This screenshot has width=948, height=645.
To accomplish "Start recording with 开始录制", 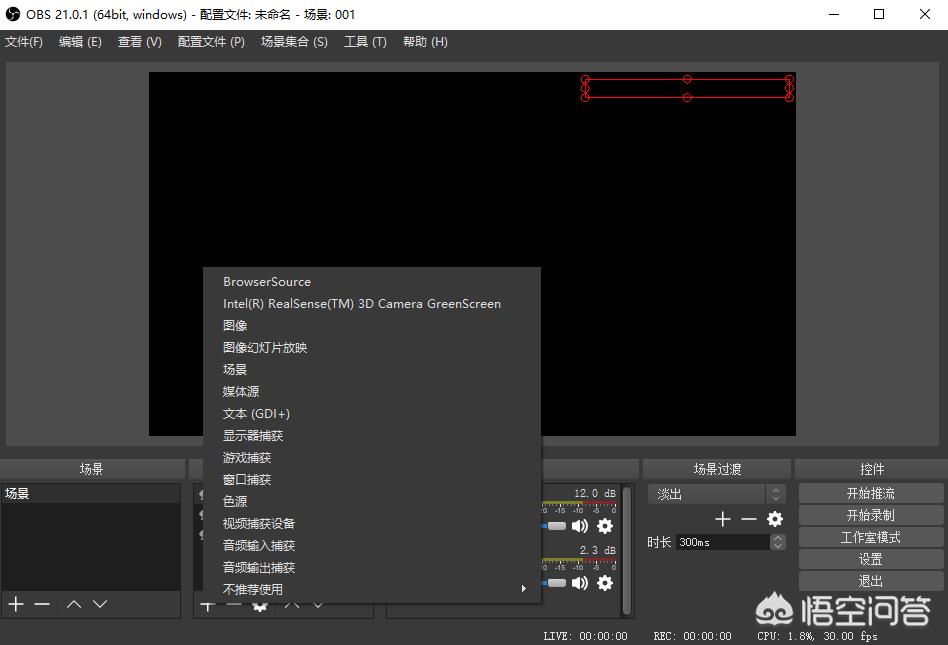I will pyautogui.click(x=871, y=515).
